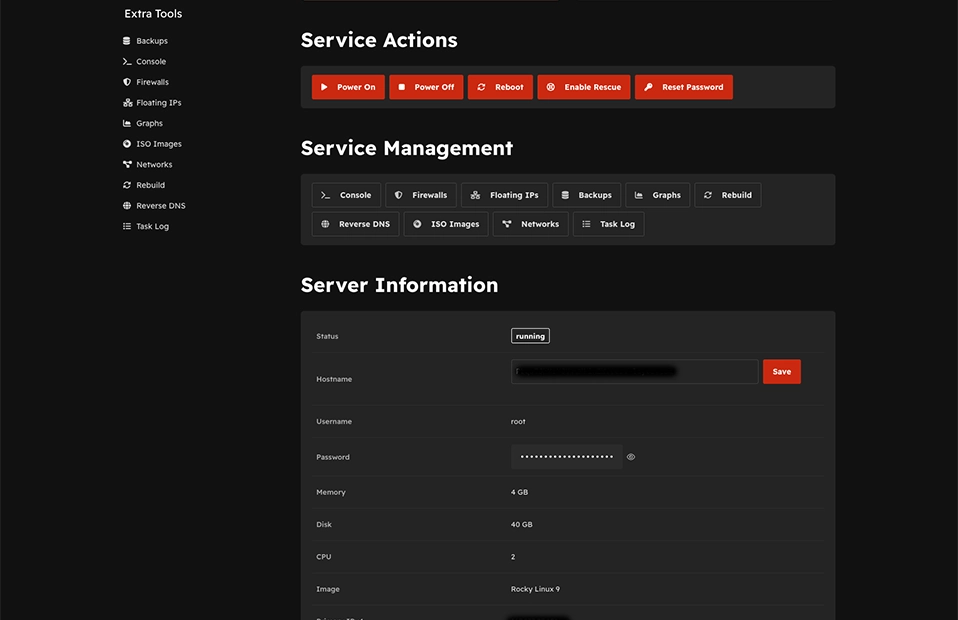Click the Console prompt icon in the sidebar
Viewport: 958px width, 620px height.
pos(126,62)
